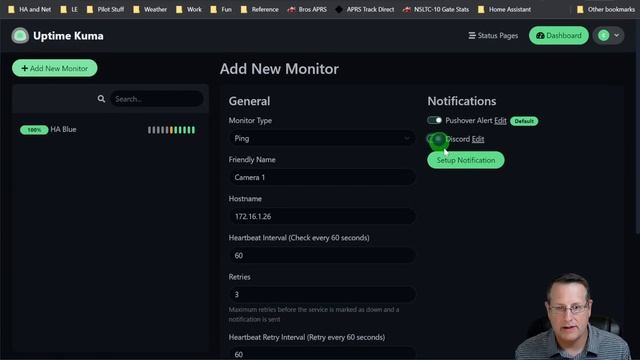This screenshot has height=360, width=640.
Task: Click Add New Monitor button
Action: click(55, 68)
